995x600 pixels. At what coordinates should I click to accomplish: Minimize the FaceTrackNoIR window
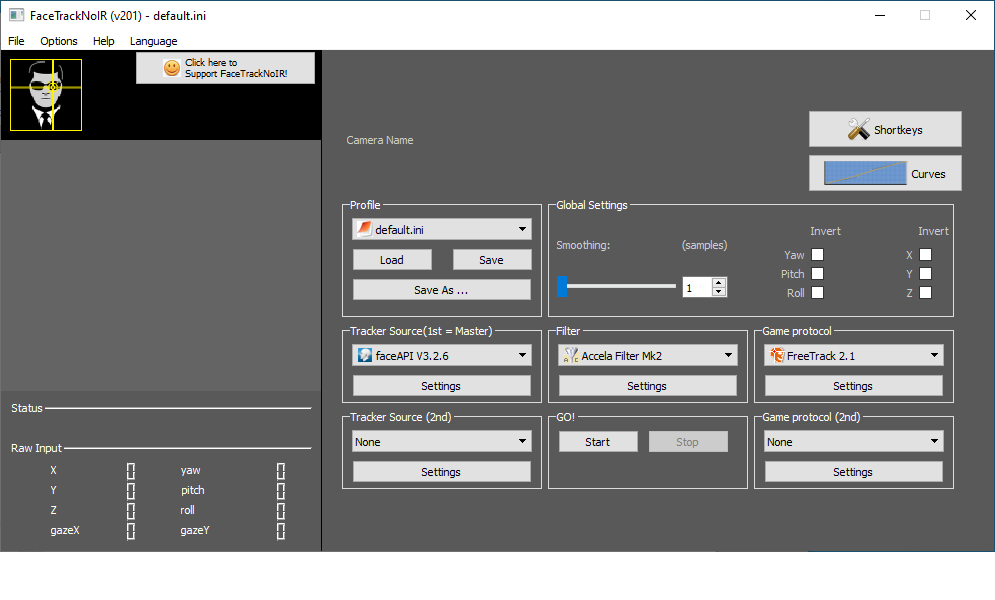click(880, 15)
